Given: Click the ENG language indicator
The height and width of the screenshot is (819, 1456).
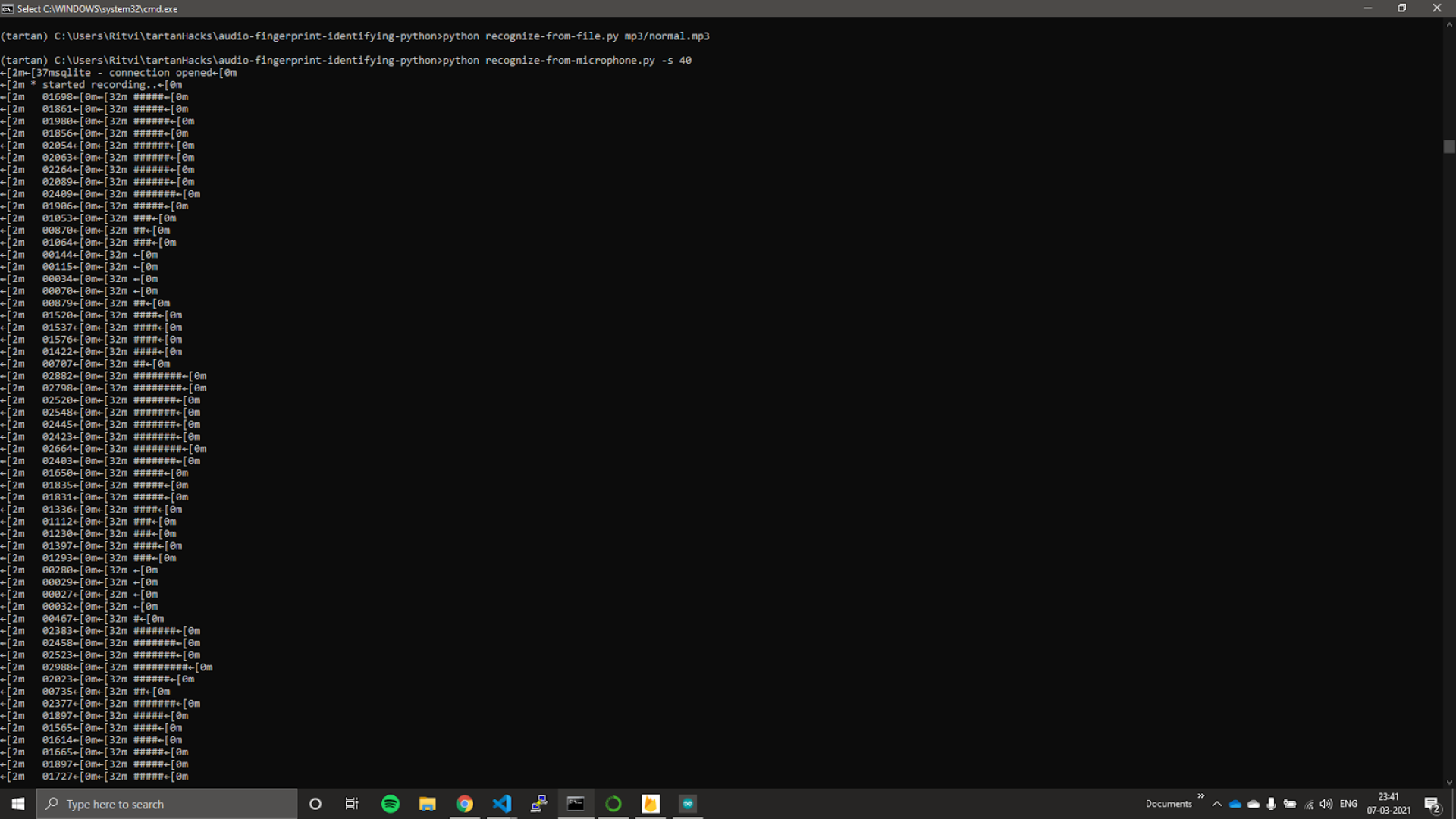Looking at the screenshot, I should tap(1348, 804).
